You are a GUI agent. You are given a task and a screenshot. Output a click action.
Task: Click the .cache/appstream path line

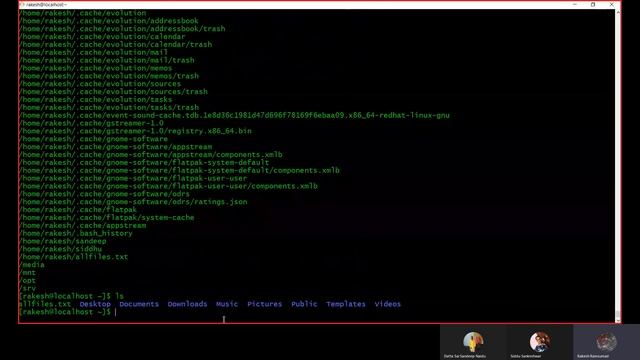pyautogui.click(x=82, y=225)
